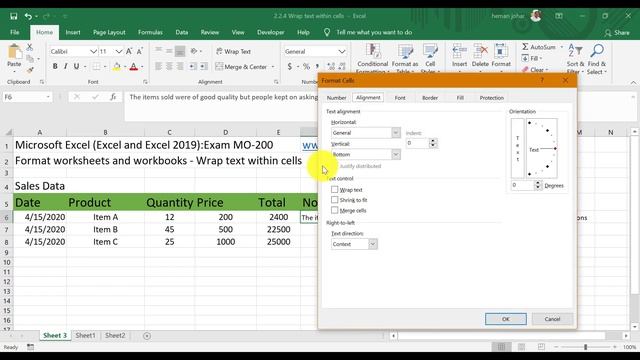Open Merge & Center dropdown arrow
This screenshot has height=360, width=640.
tap(273, 67)
